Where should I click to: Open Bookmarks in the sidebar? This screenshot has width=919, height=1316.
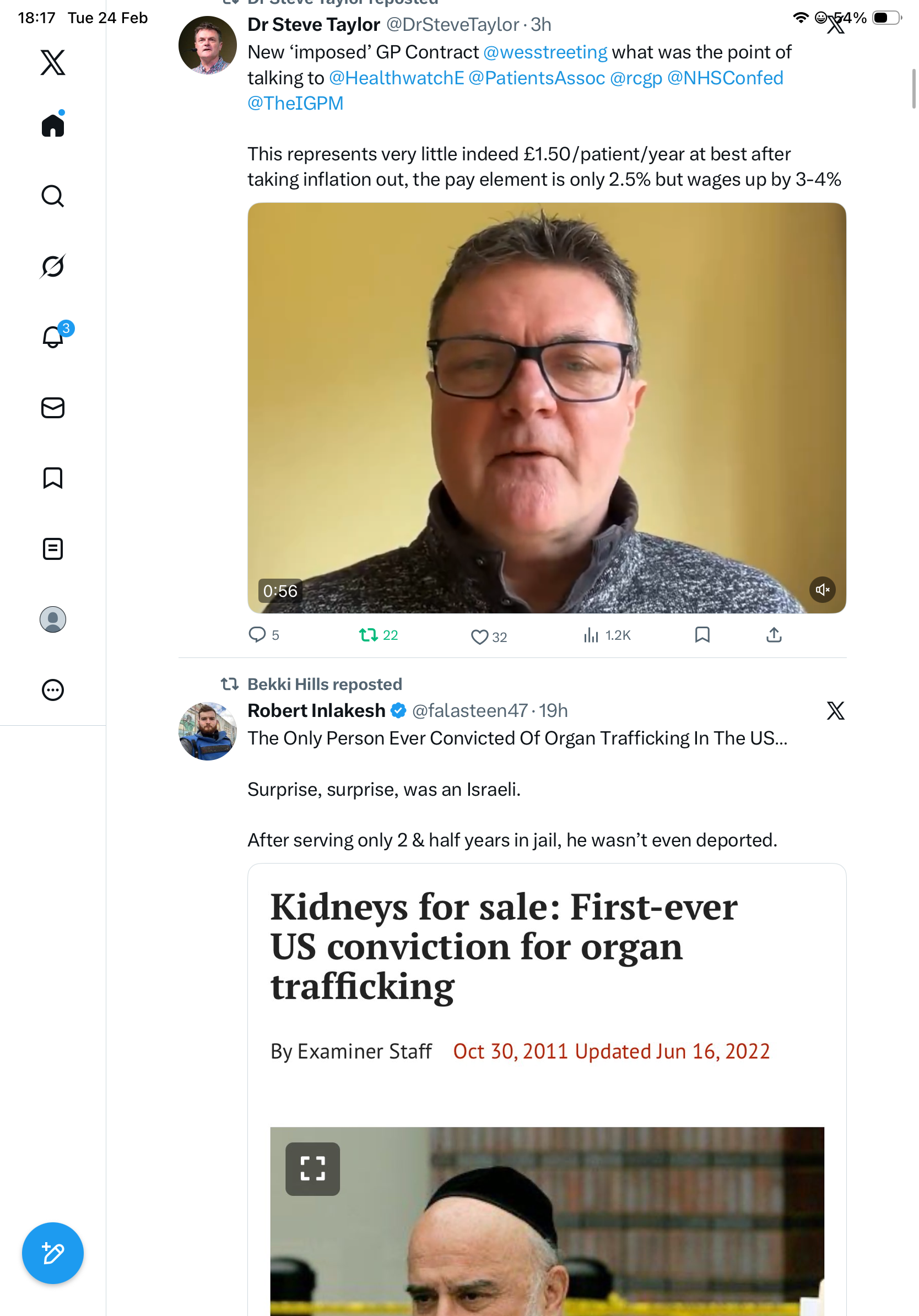point(53,478)
